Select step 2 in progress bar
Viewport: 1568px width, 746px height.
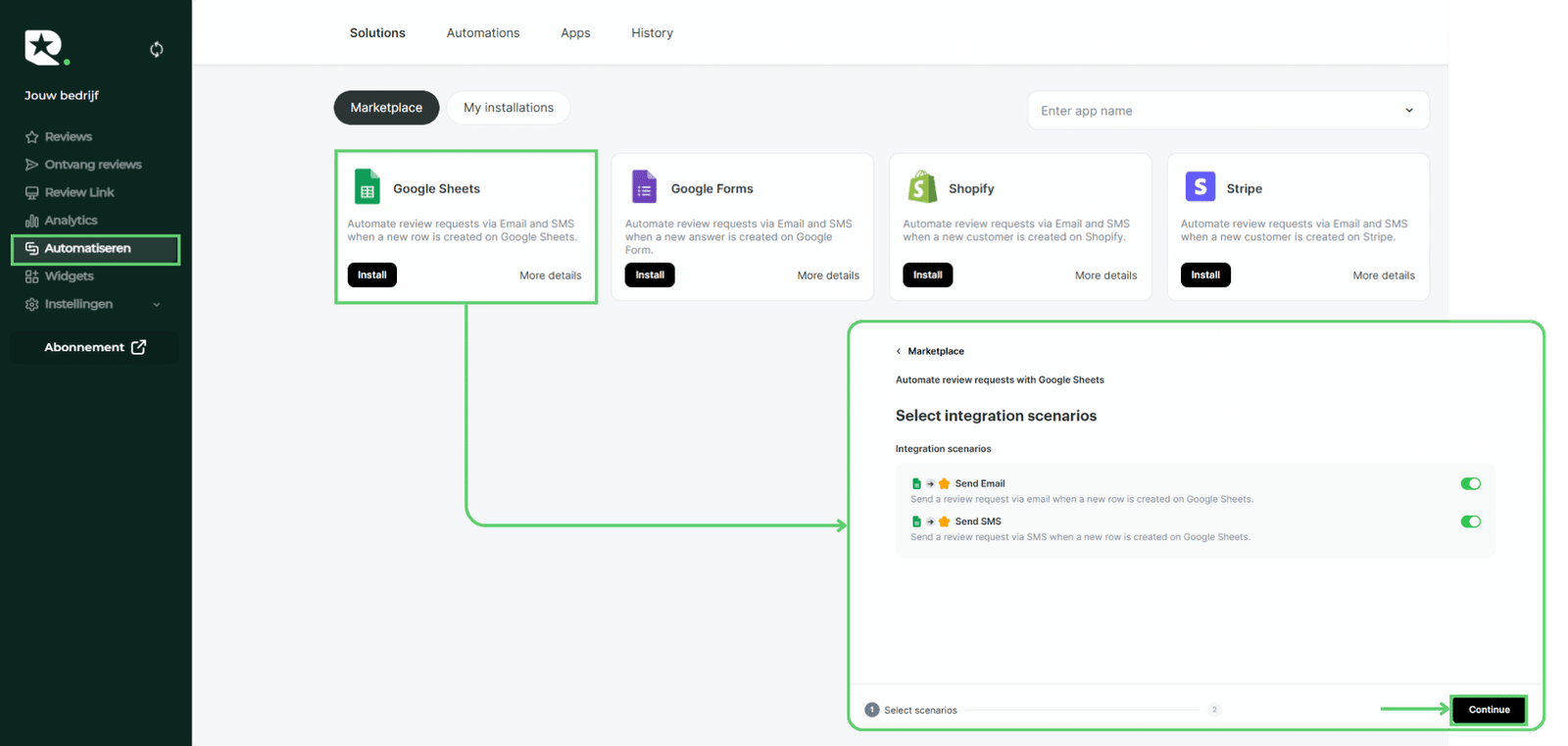(x=1214, y=710)
